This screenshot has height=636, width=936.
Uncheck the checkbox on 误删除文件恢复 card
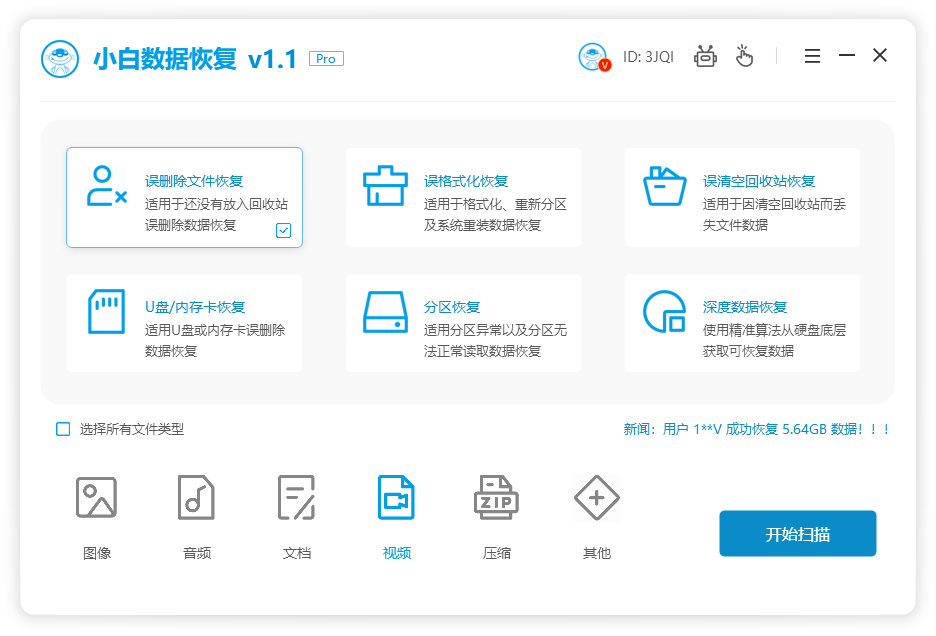pos(283,231)
